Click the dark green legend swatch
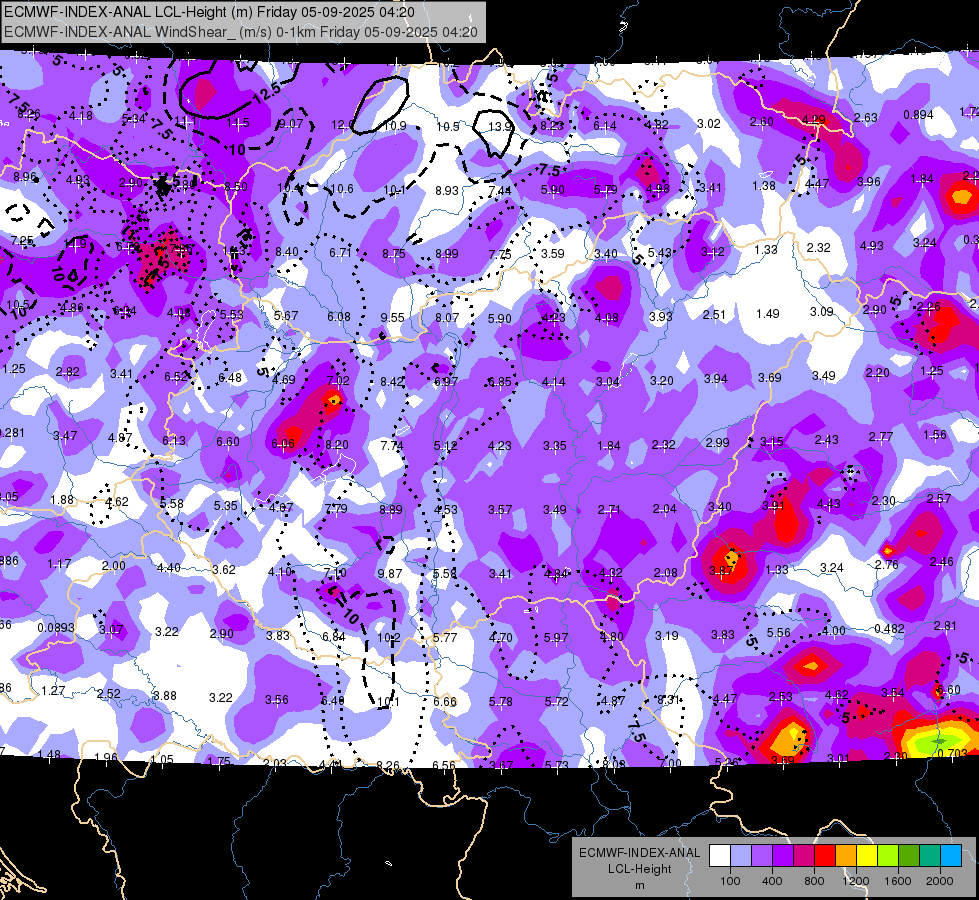Screen dimensions: 979x900 909,856
